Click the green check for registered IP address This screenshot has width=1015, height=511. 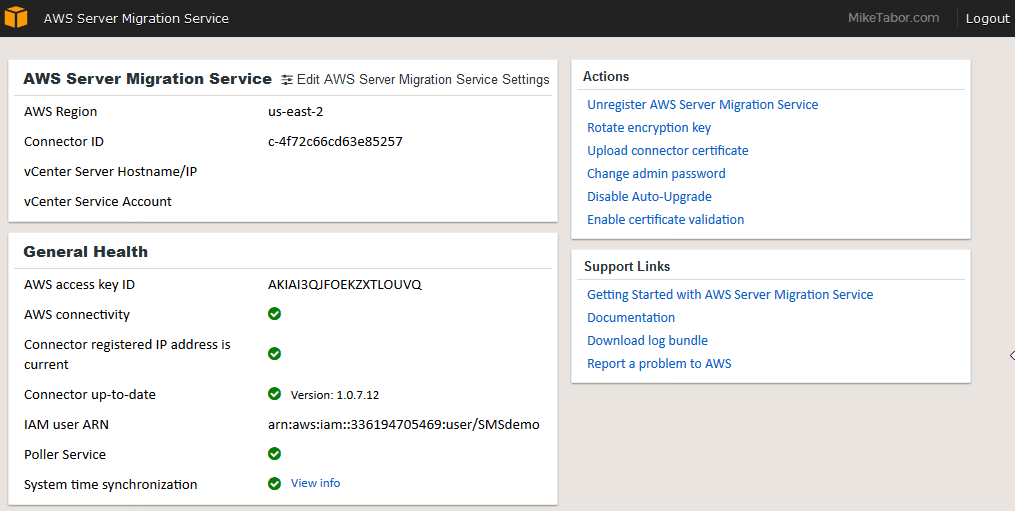pyautogui.click(x=274, y=354)
